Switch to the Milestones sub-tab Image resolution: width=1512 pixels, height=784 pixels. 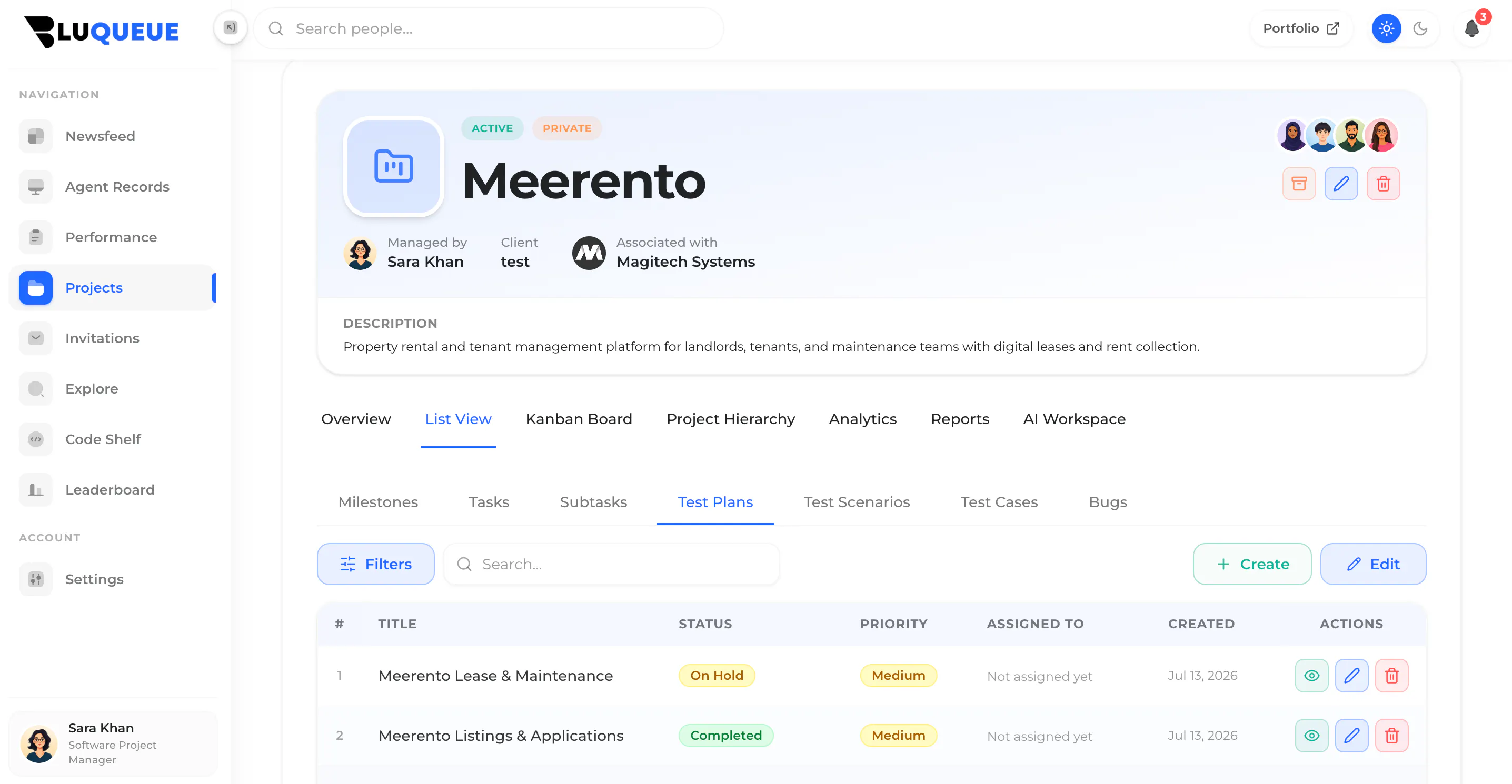(x=378, y=502)
